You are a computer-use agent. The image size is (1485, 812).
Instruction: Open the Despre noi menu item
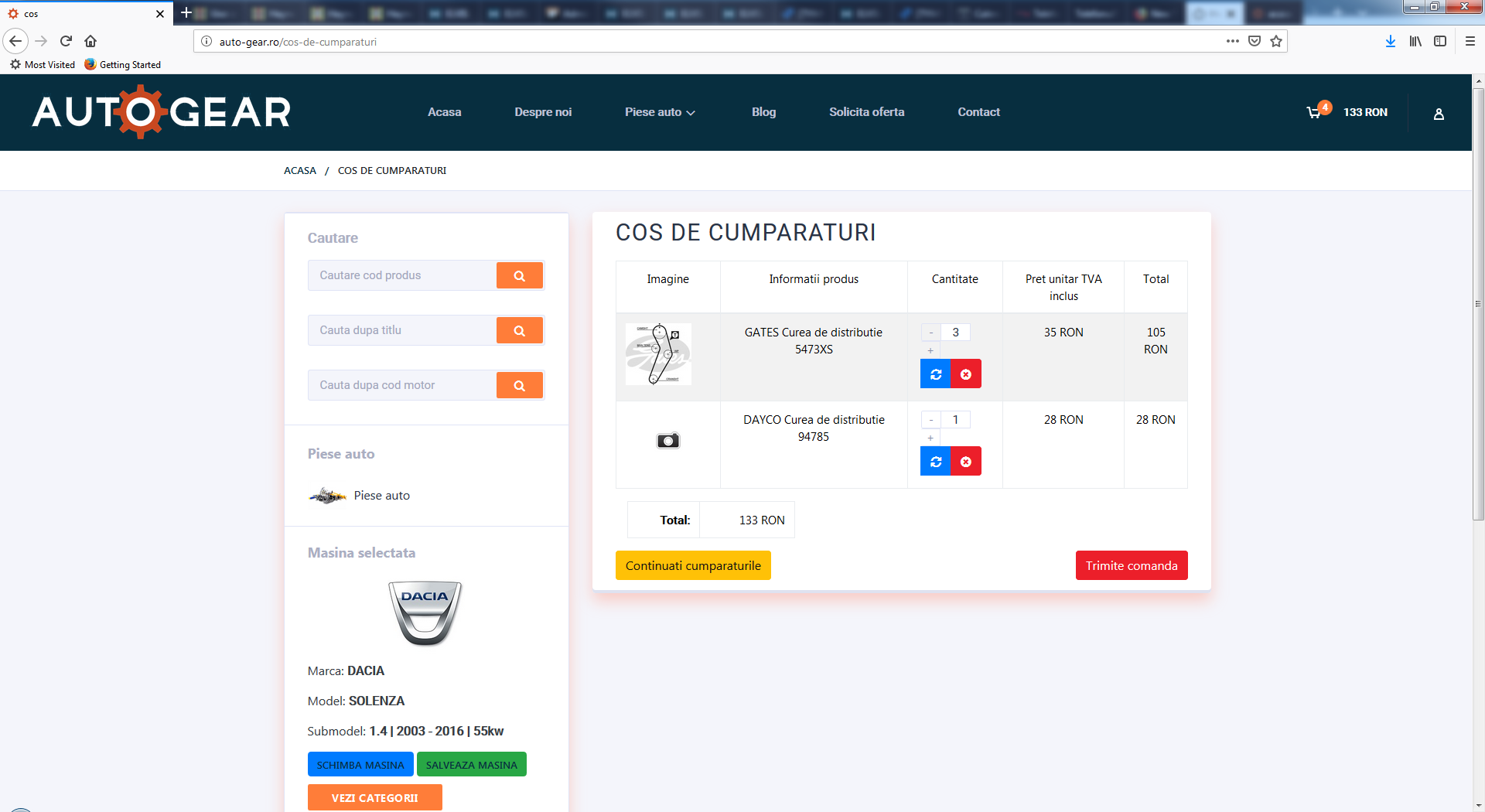pos(543,112)
